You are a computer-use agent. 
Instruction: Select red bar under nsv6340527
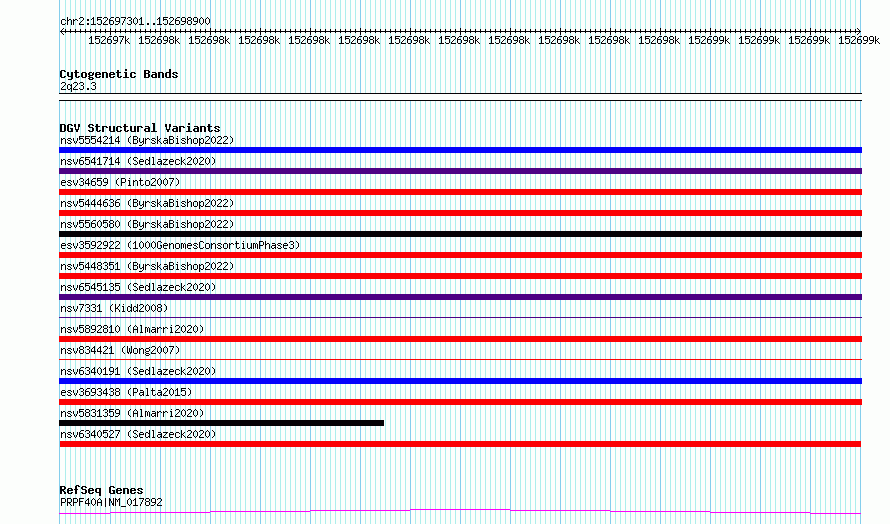click(x=460, y=444)
